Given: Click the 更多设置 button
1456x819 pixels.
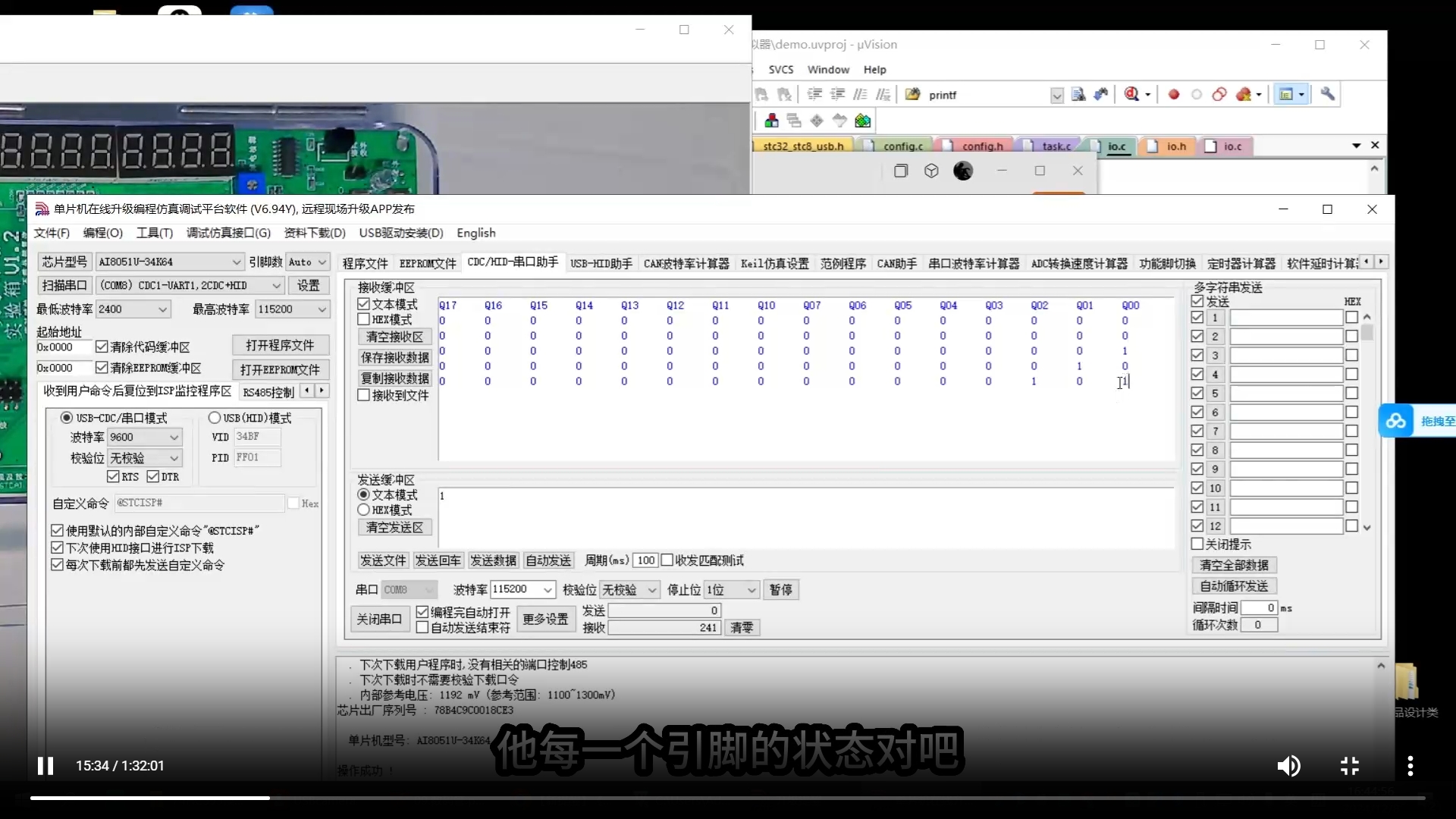Looking at the screenshot, I should point(545,619).
